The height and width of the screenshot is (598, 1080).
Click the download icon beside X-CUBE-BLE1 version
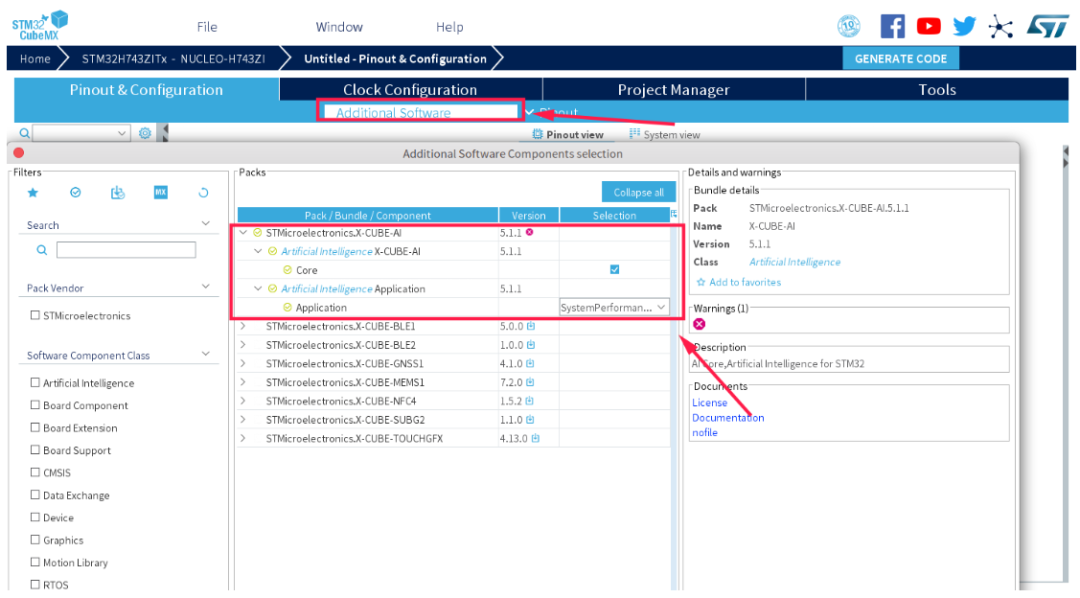click(x=531, y=326)
